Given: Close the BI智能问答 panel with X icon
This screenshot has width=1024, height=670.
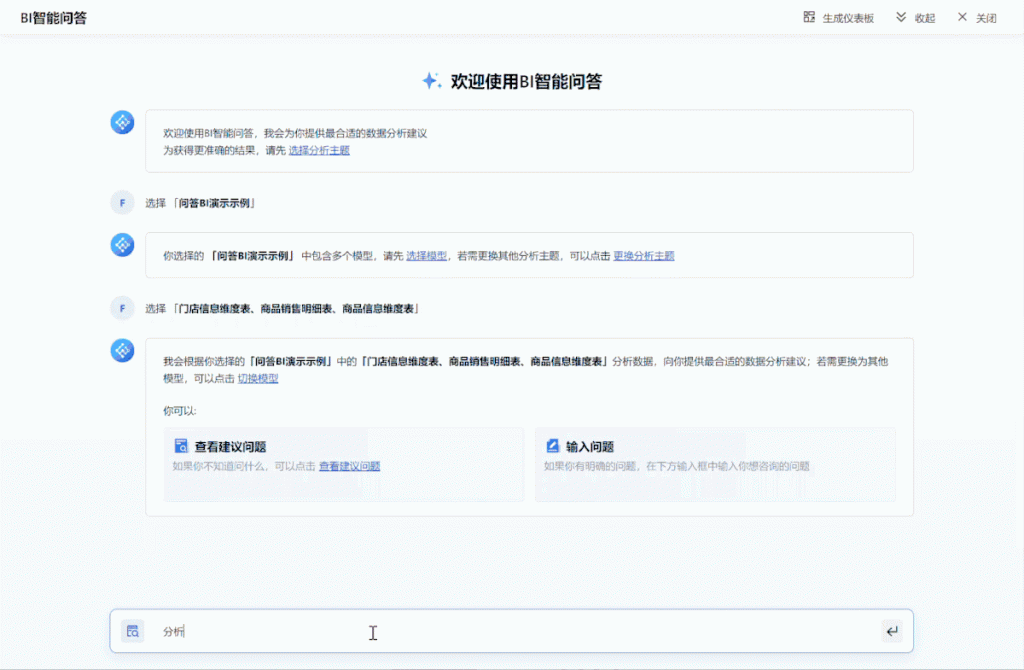Looking at the screenshot, I should point(962,17).
